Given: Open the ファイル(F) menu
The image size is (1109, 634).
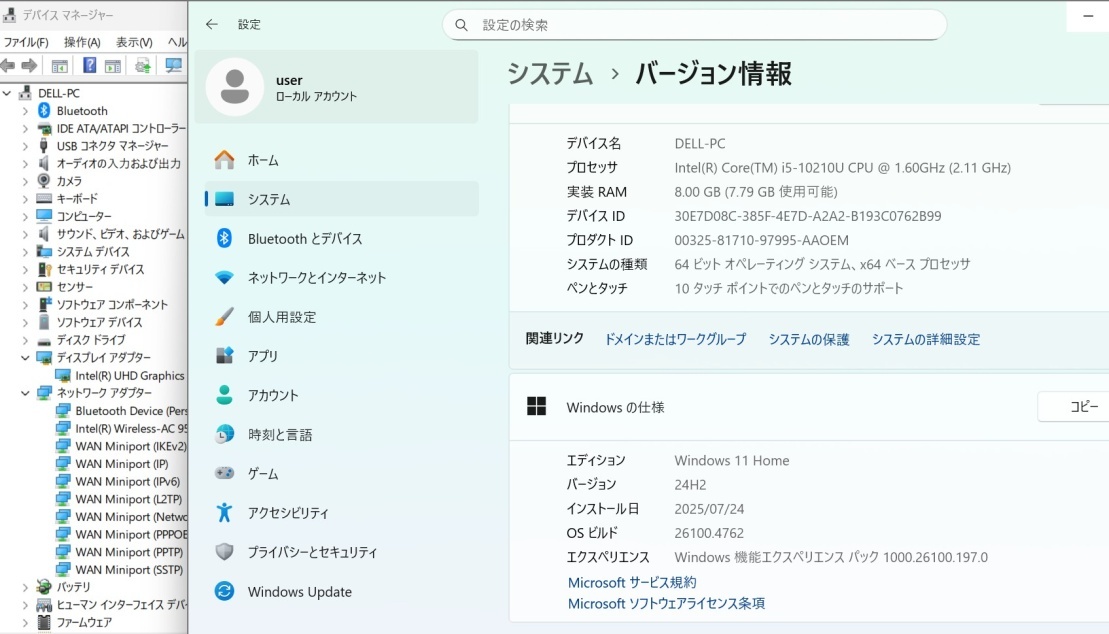Looking at the screenshot, I should point(26,42).
